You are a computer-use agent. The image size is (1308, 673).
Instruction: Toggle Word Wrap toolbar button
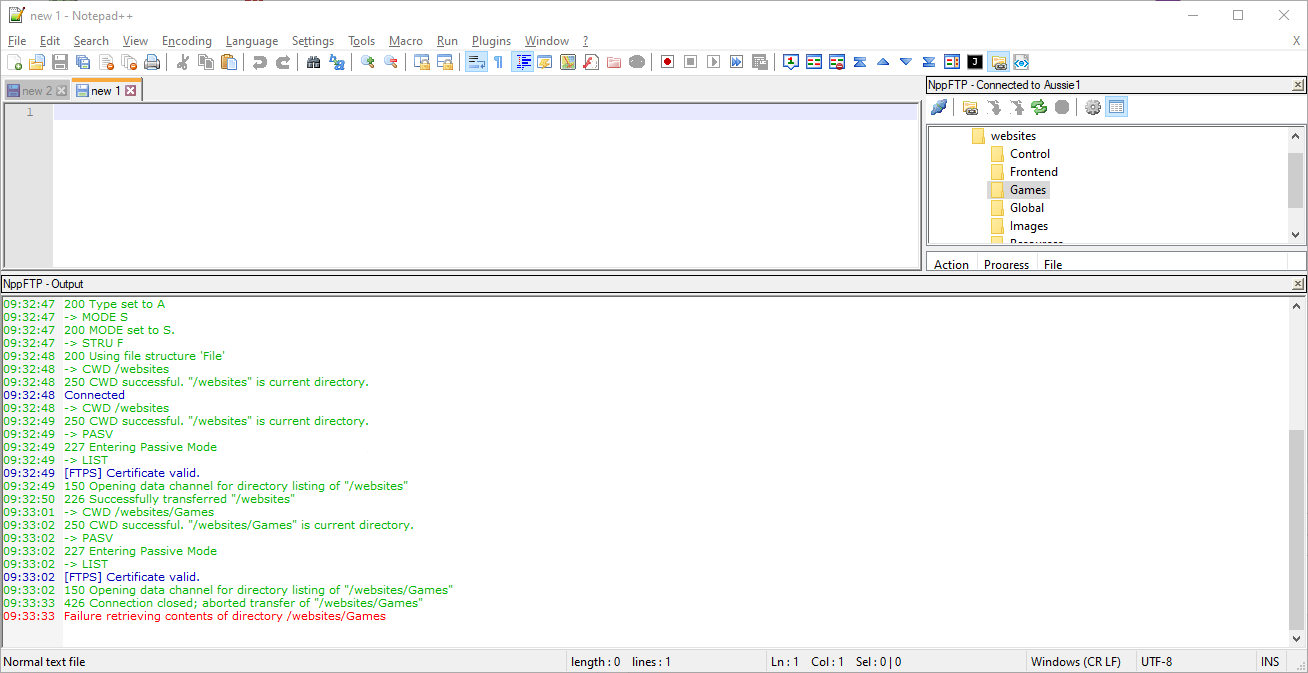pos(476,62)
